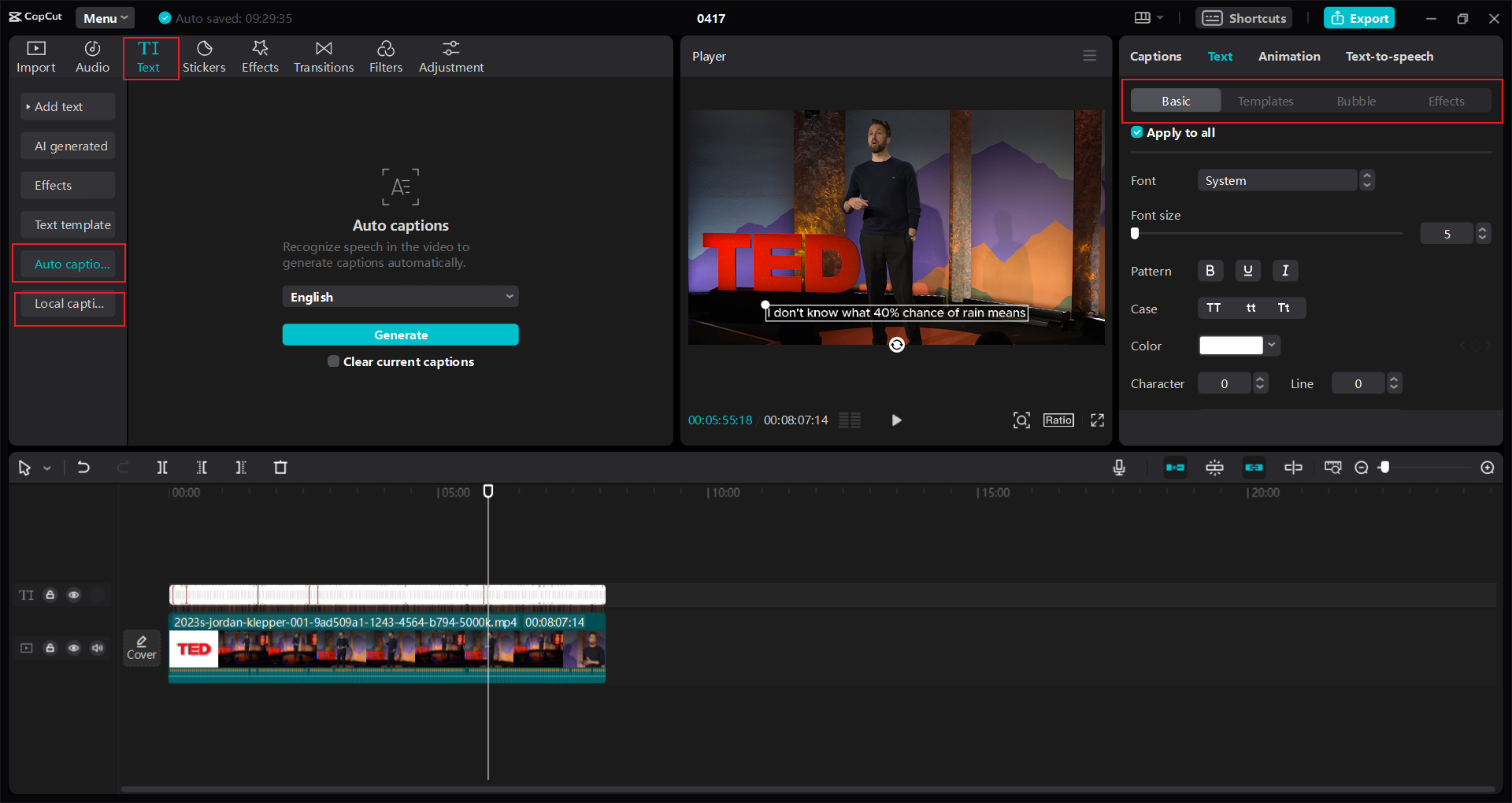The image size is (1512, 803).
Task: Select the Text tool in the top toolbar
Action: [x=150, y=56]
